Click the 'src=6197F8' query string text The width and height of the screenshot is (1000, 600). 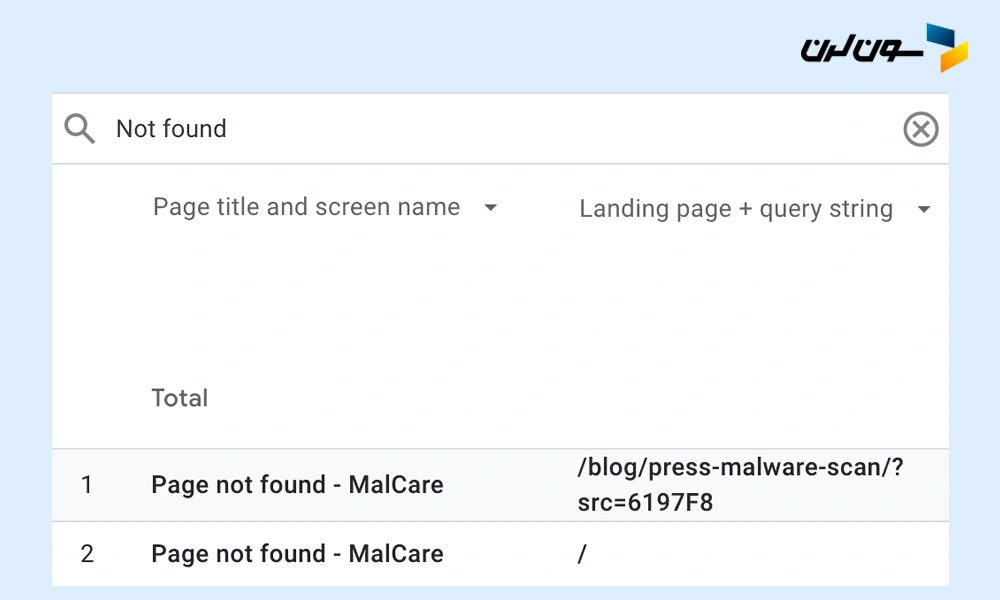645,502
